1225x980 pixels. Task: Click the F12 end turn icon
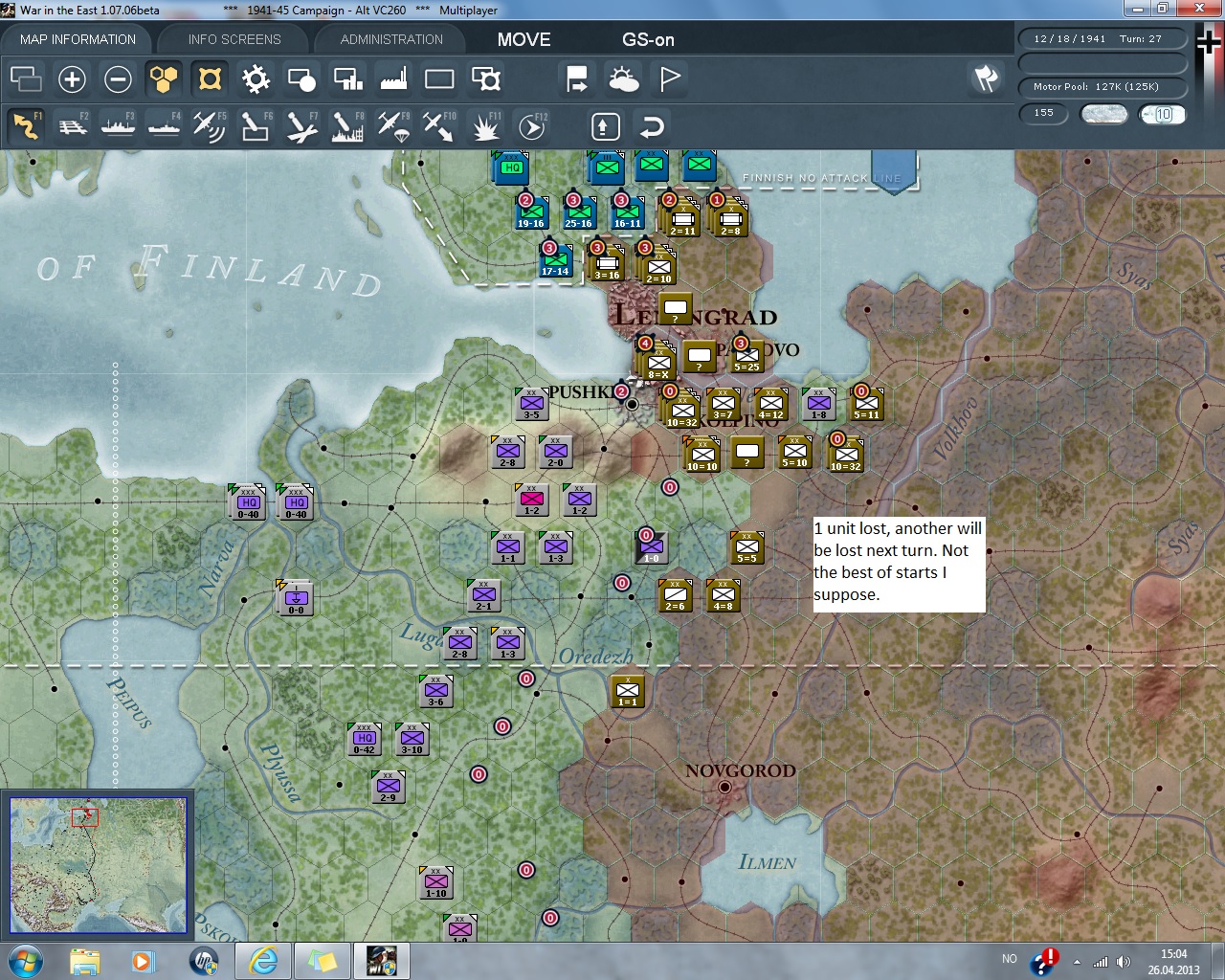[x=532, y=126]
